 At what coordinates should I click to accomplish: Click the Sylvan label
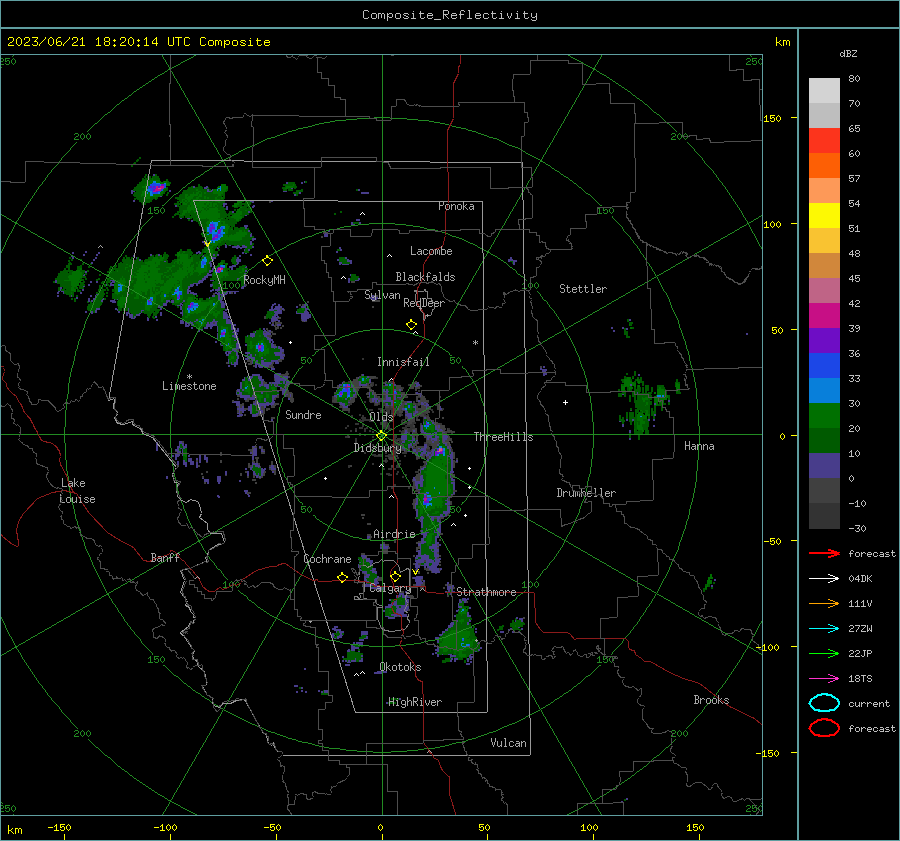382,295
